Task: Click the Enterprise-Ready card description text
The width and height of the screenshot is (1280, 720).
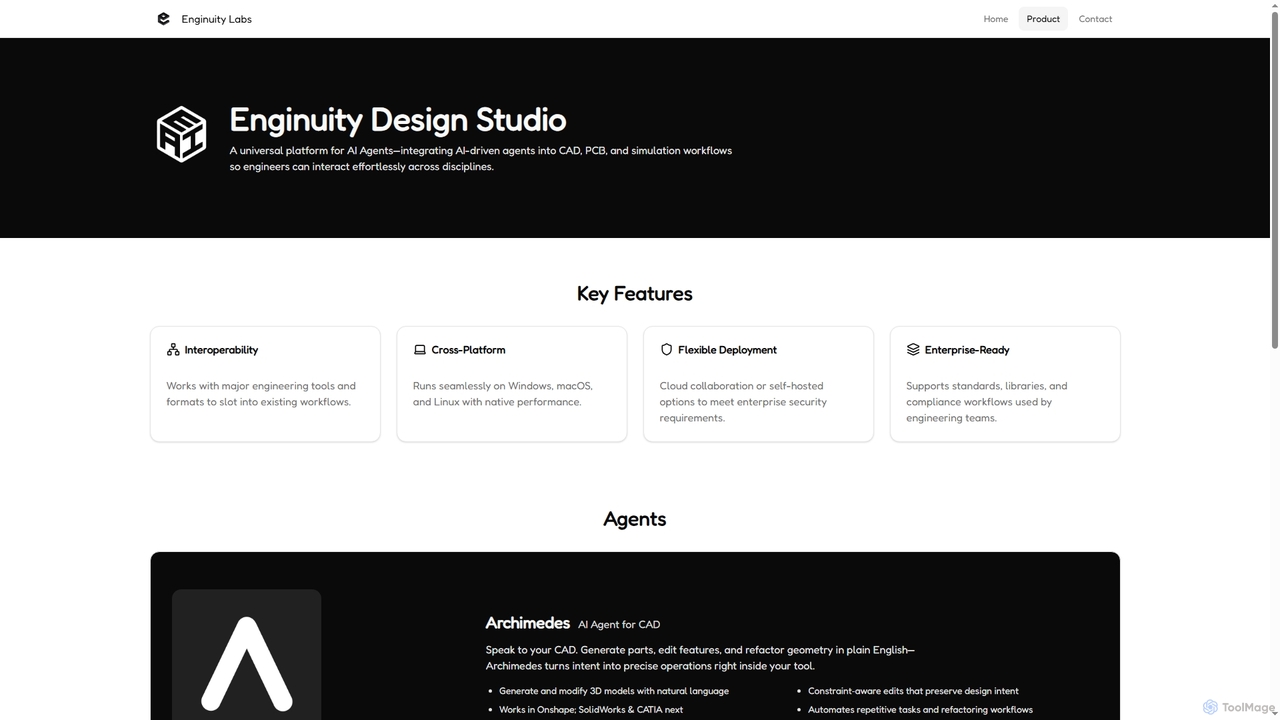Action: point(987,402)
